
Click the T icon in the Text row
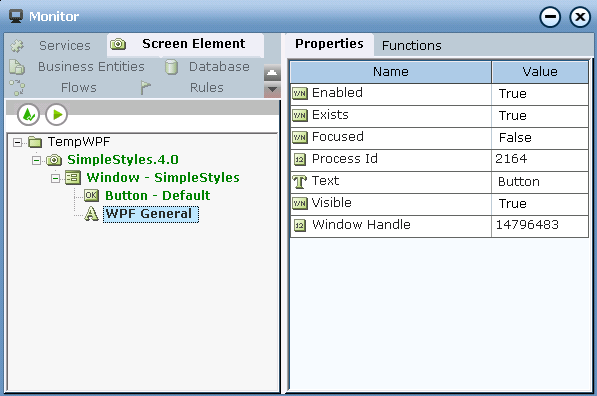[300, 182]
